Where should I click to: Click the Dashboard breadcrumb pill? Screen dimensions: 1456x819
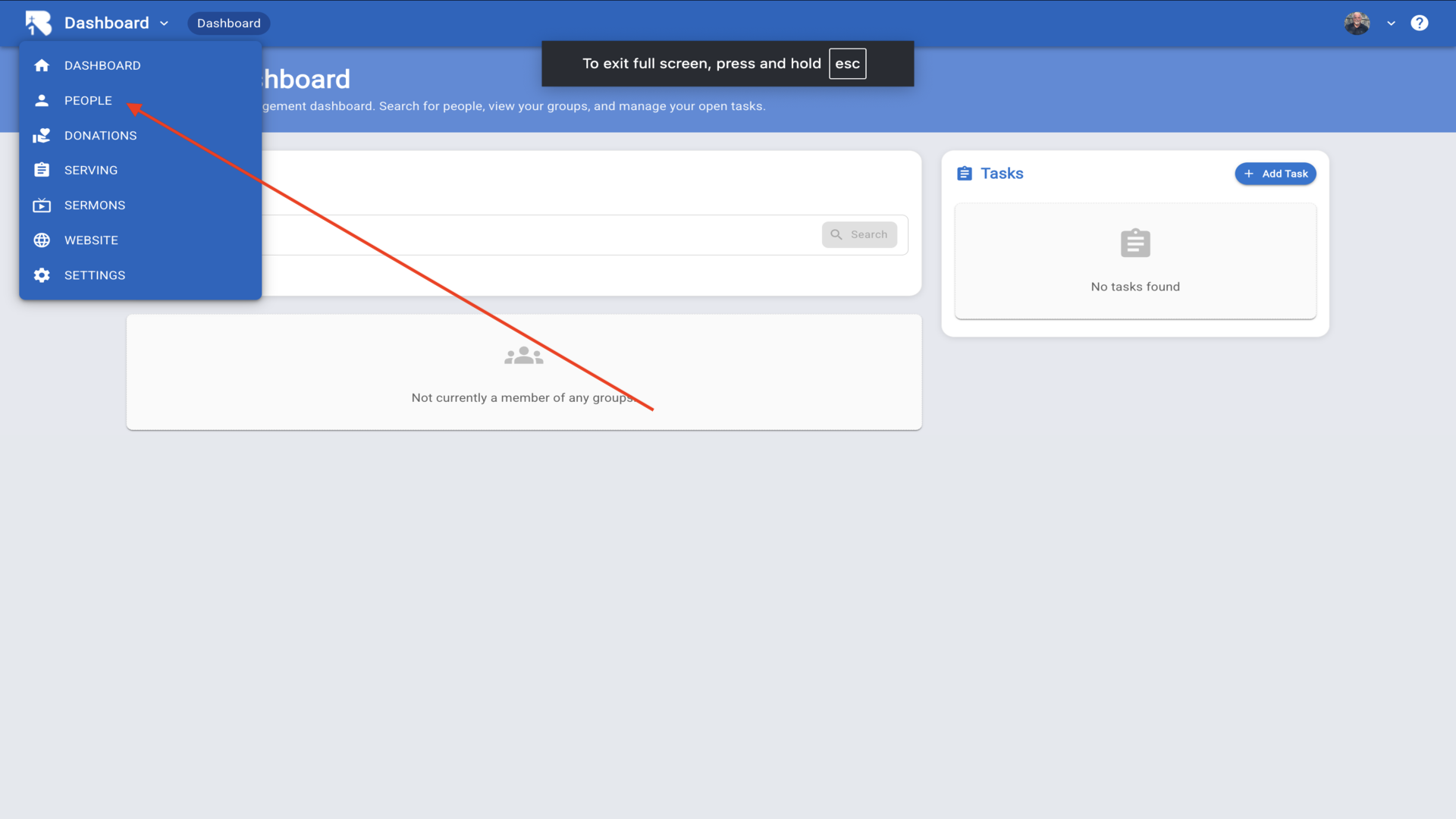pyautogui.click(x=228, y=24)
